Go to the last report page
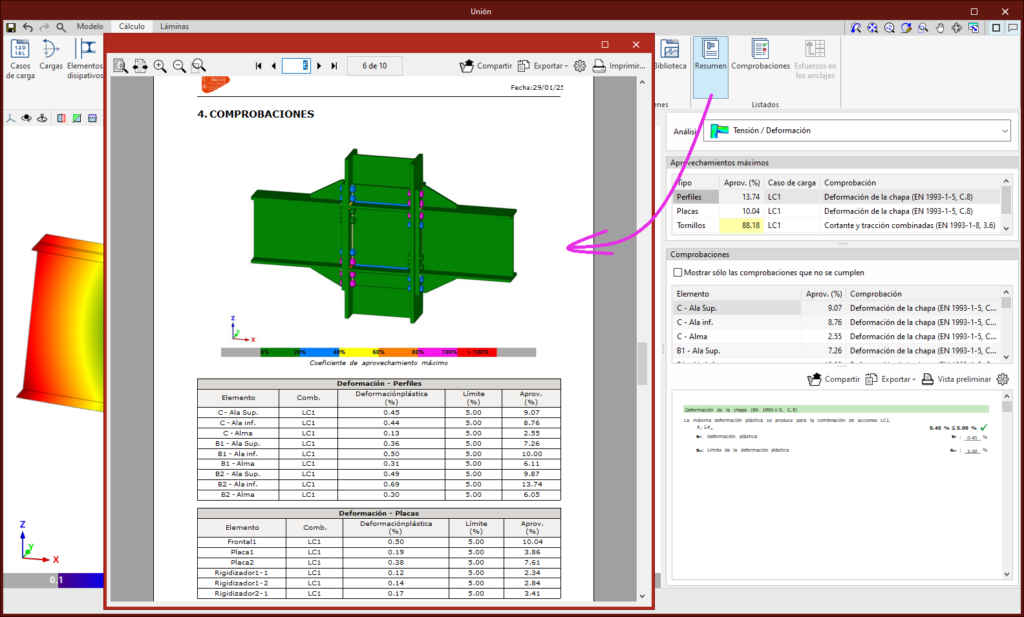This screenshot has width=1024, height=617. (x=334, y=66)
